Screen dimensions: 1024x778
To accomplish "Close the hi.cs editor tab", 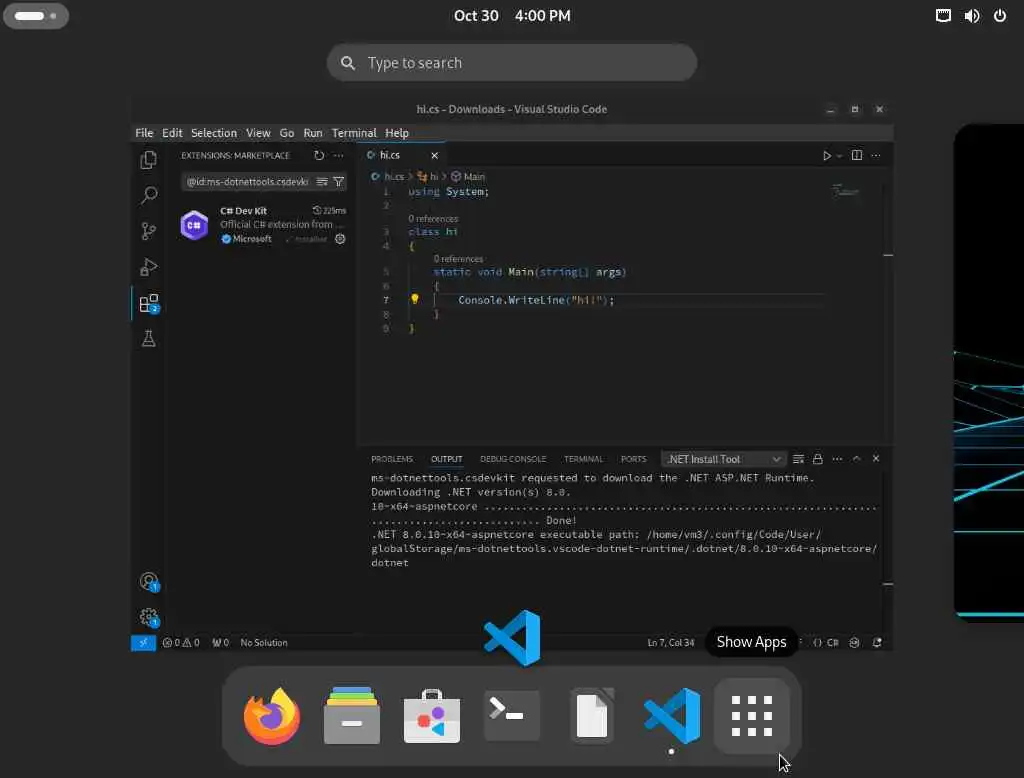I will [x=434, y=155].
